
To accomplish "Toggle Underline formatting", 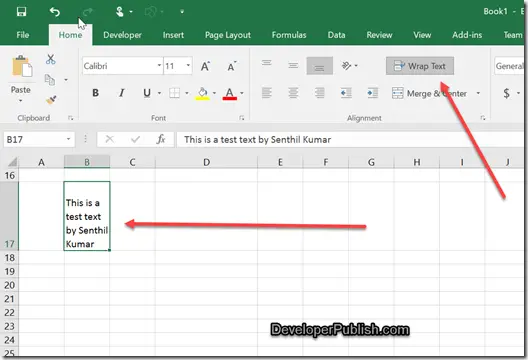I will click(147, 93).
